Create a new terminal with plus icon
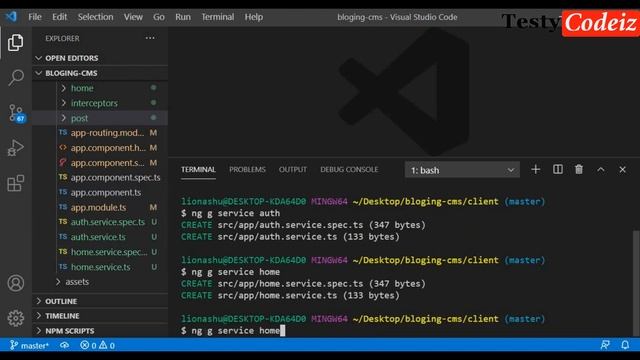Image resolution: width=640 pixels, height=360 pixels. coord(536,169)
